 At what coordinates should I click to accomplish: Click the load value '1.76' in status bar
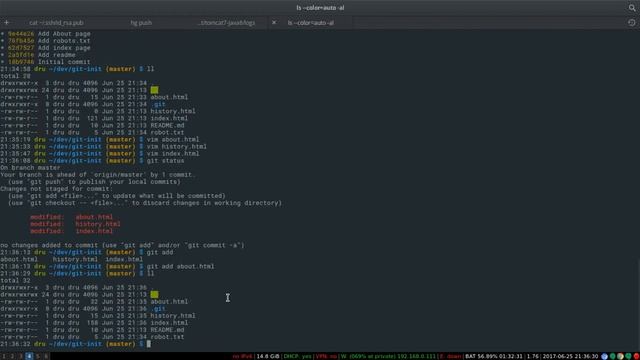(532, 356)
